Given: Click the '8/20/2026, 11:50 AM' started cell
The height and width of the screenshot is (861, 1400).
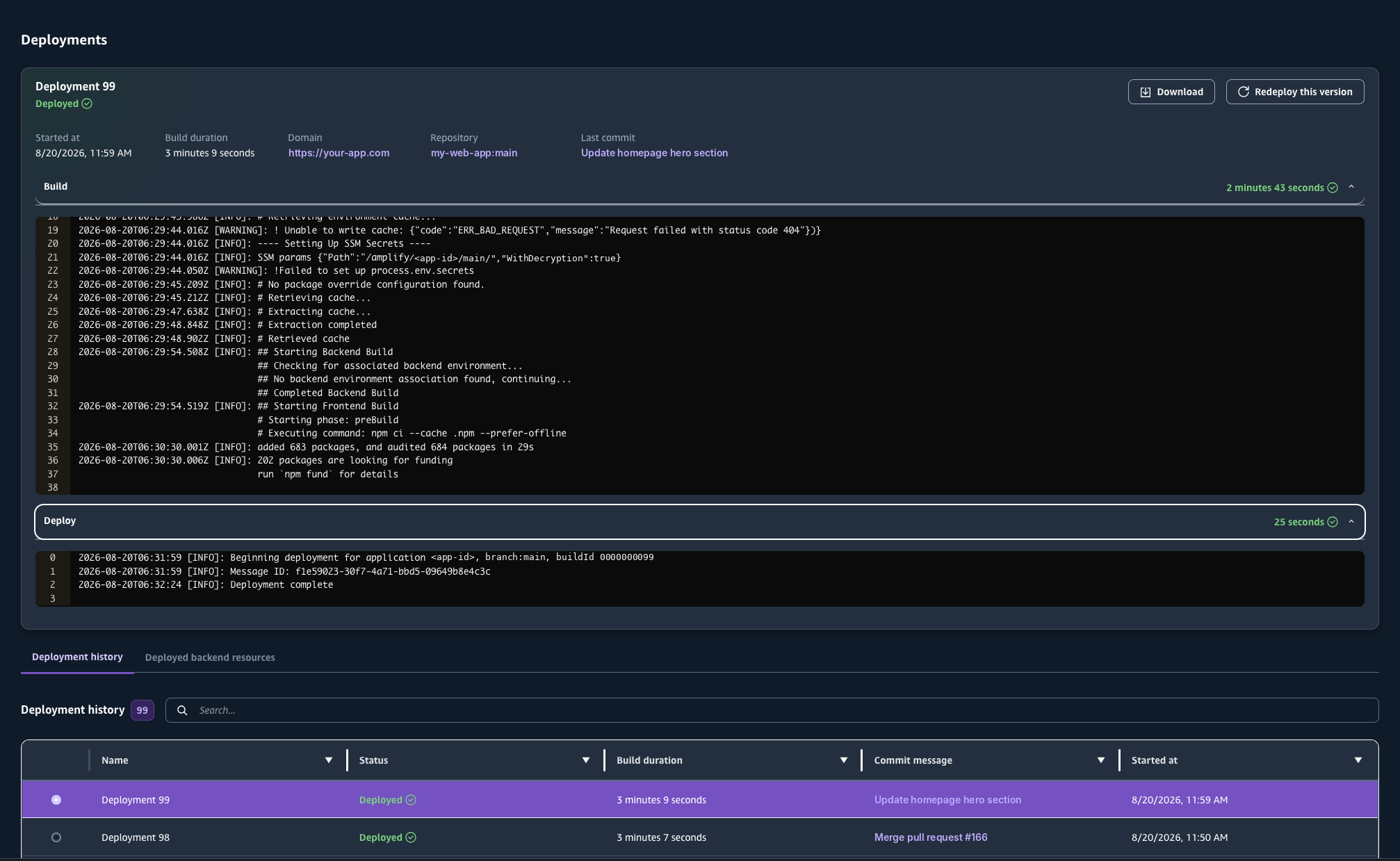Looking at the screenshot, I should point(1180,837).
